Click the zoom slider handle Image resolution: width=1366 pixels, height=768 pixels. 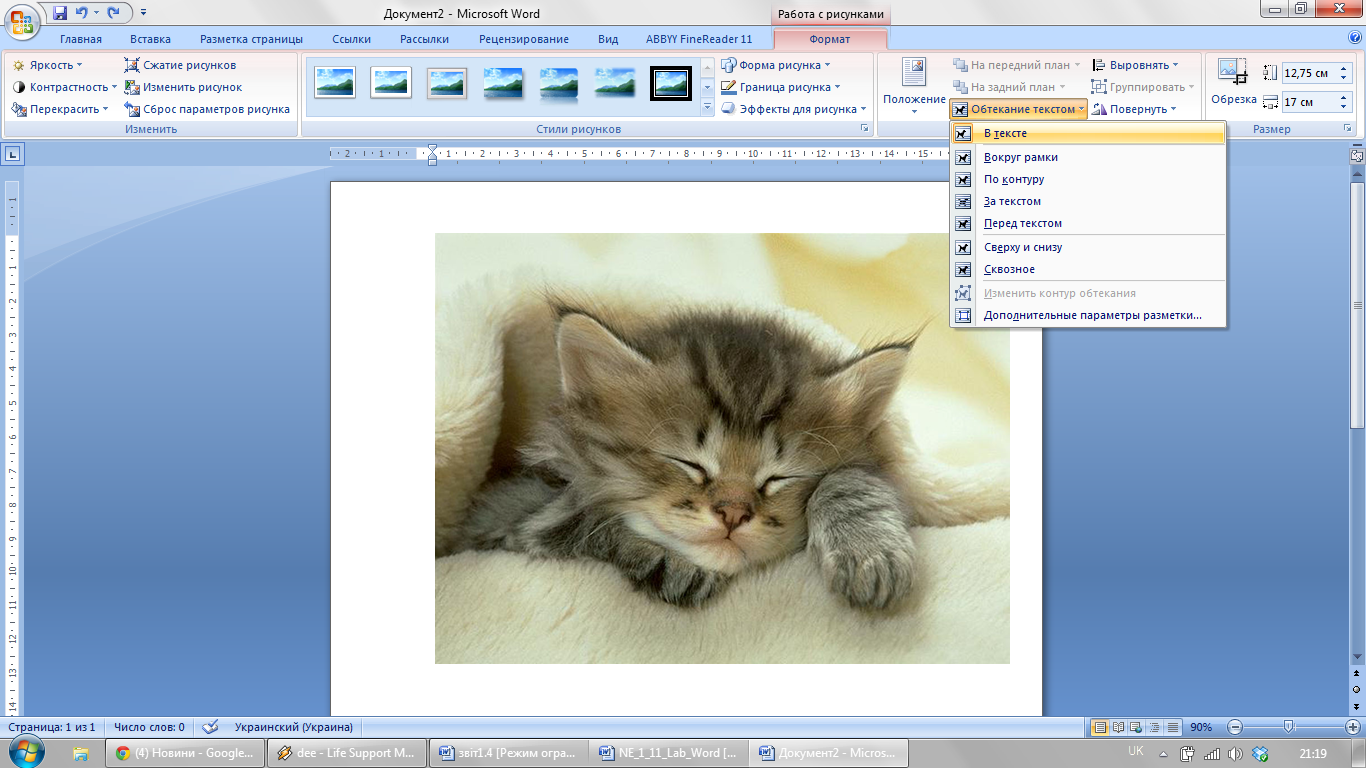[x=1289, y=727]
